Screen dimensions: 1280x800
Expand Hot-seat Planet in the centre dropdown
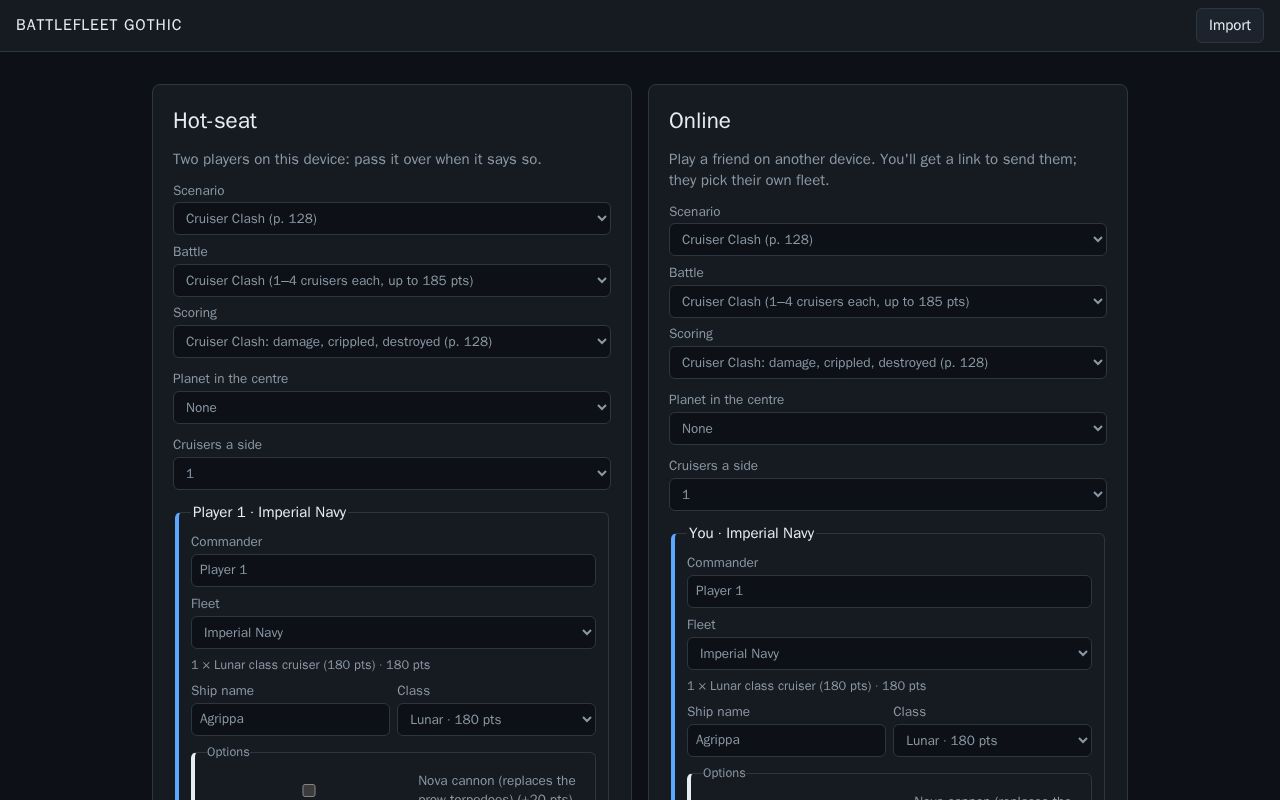point(392,408)
